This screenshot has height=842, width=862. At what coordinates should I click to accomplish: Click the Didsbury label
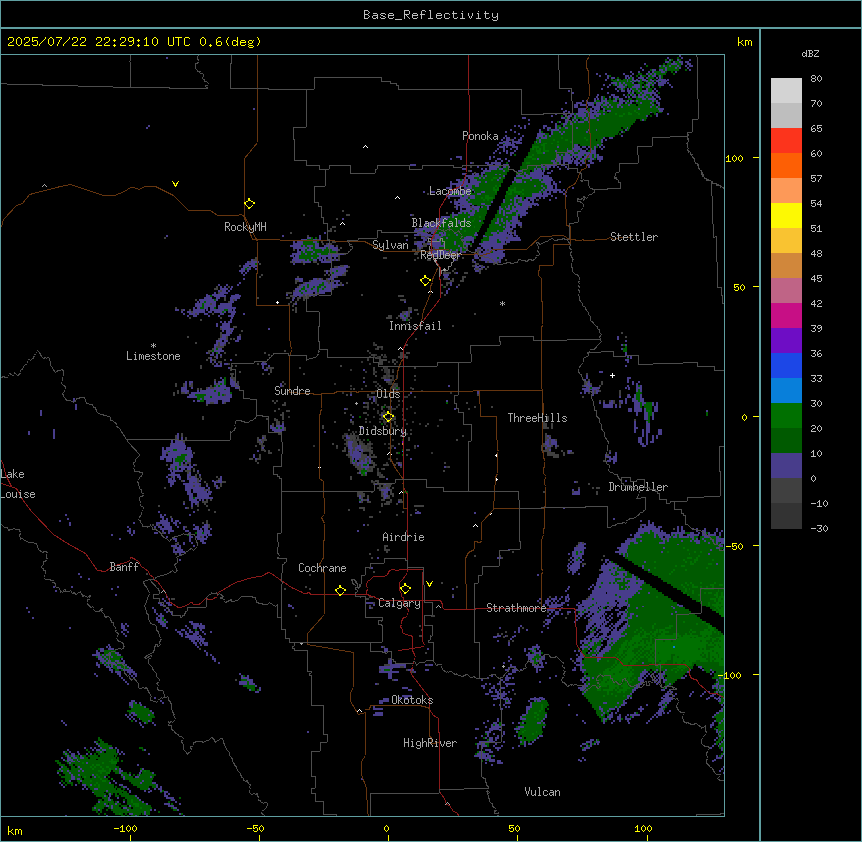click(383, 431)
